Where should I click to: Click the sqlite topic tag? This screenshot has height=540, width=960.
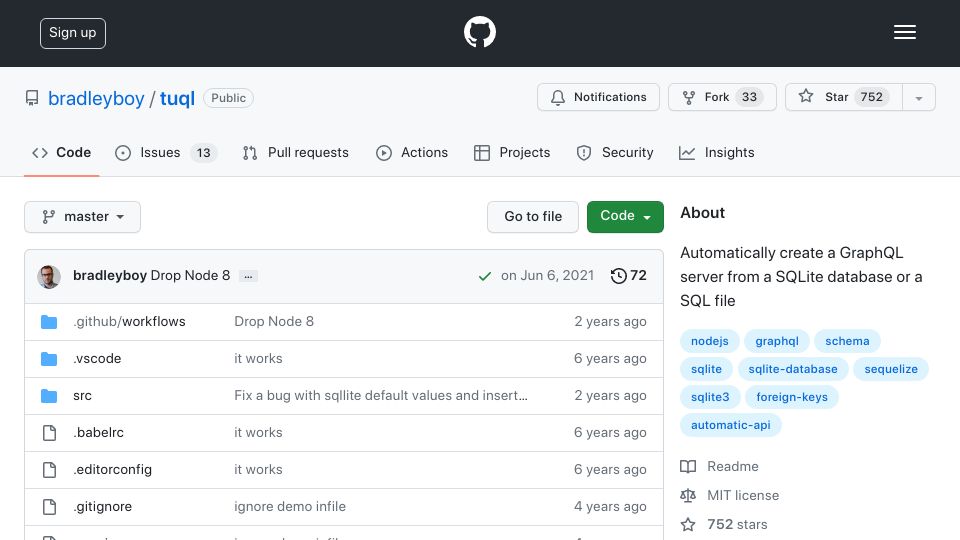tap(706, 369)
